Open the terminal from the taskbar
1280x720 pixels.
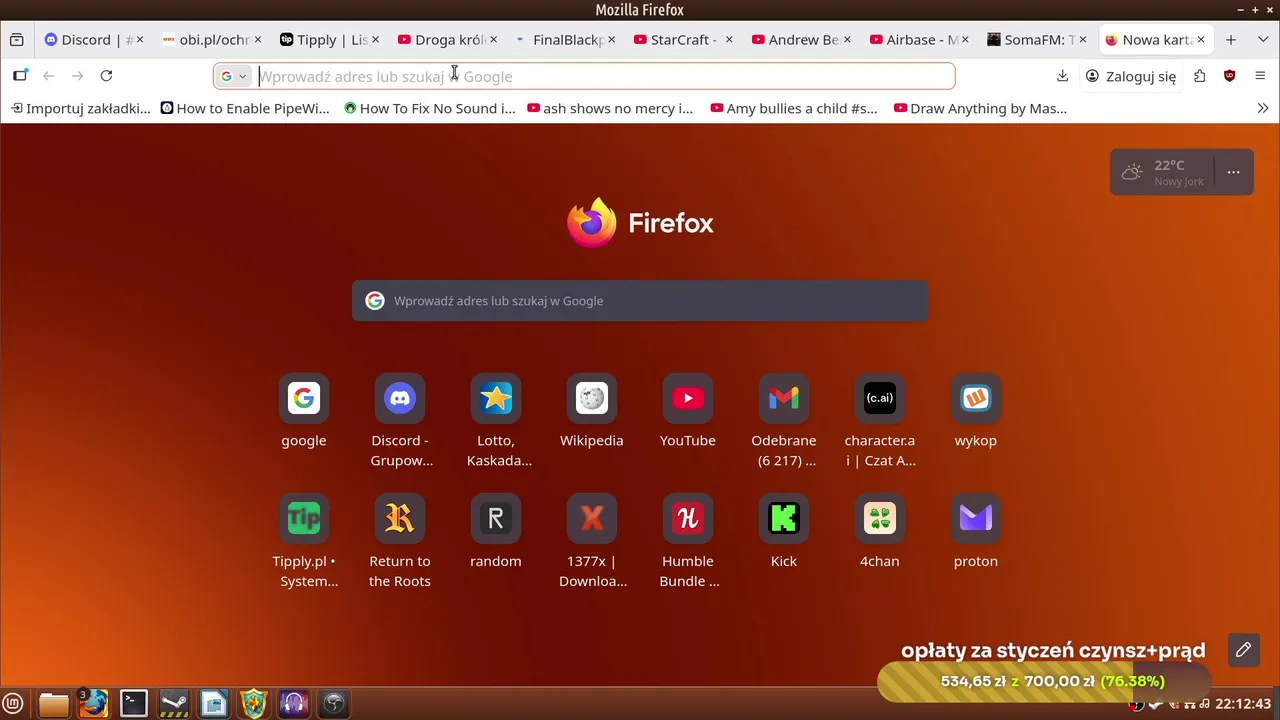tap(134, 704)
